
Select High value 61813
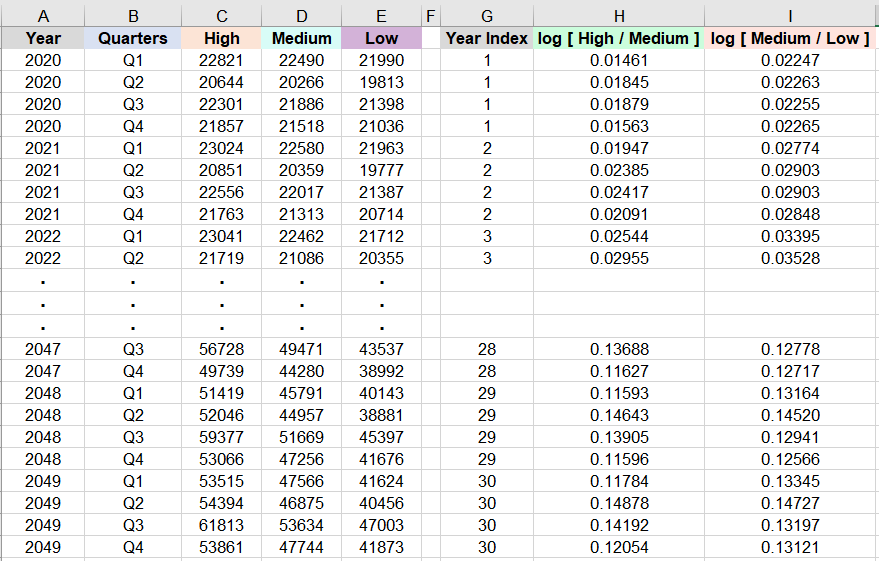click(221, 525)
